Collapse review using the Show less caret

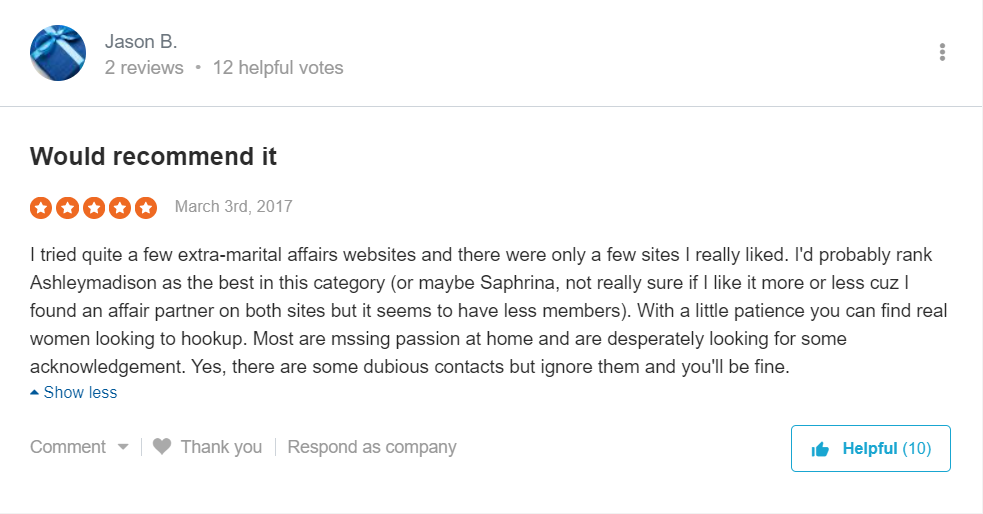tap(34, 392)
